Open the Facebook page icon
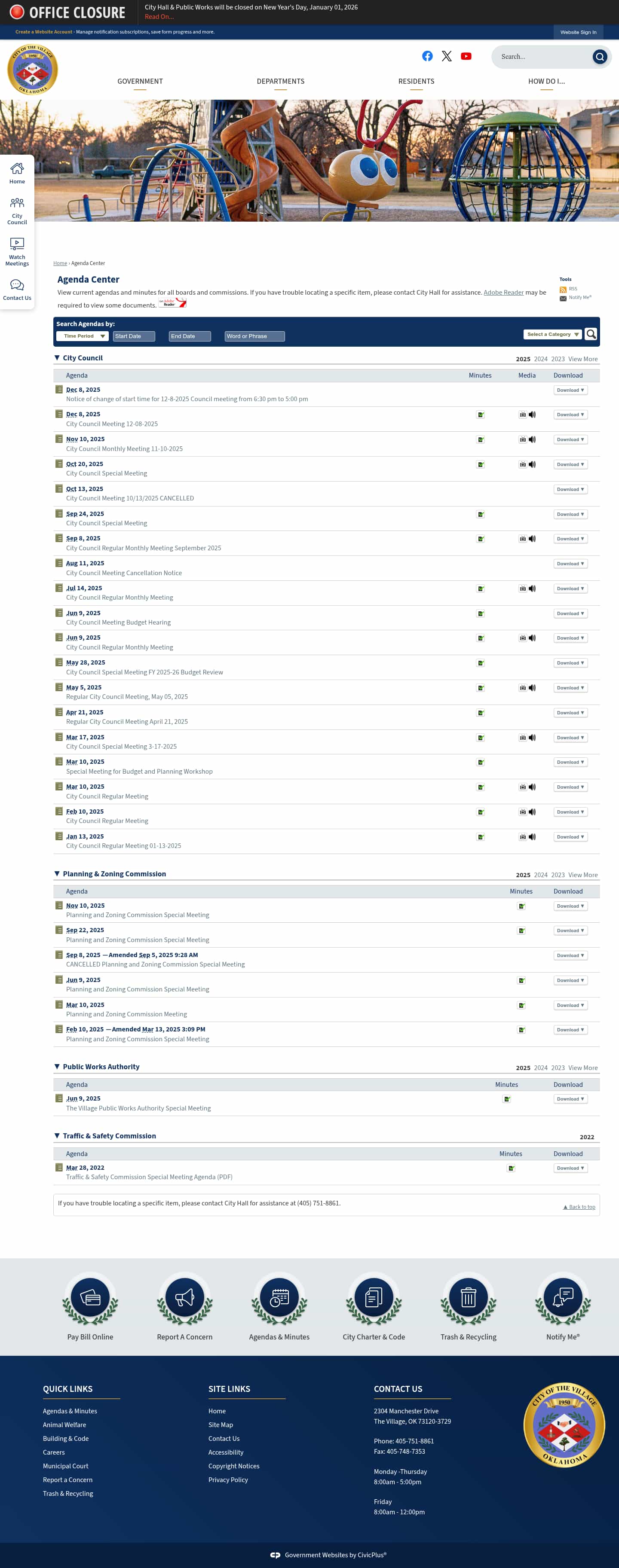This screenshot has height=1568, width=619. [x=427, y=56]
